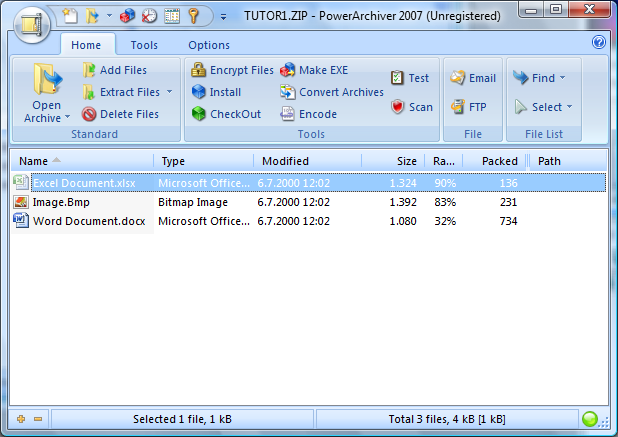
Task: Click the plus icon in status bar
Action: [x=21, y=419]
